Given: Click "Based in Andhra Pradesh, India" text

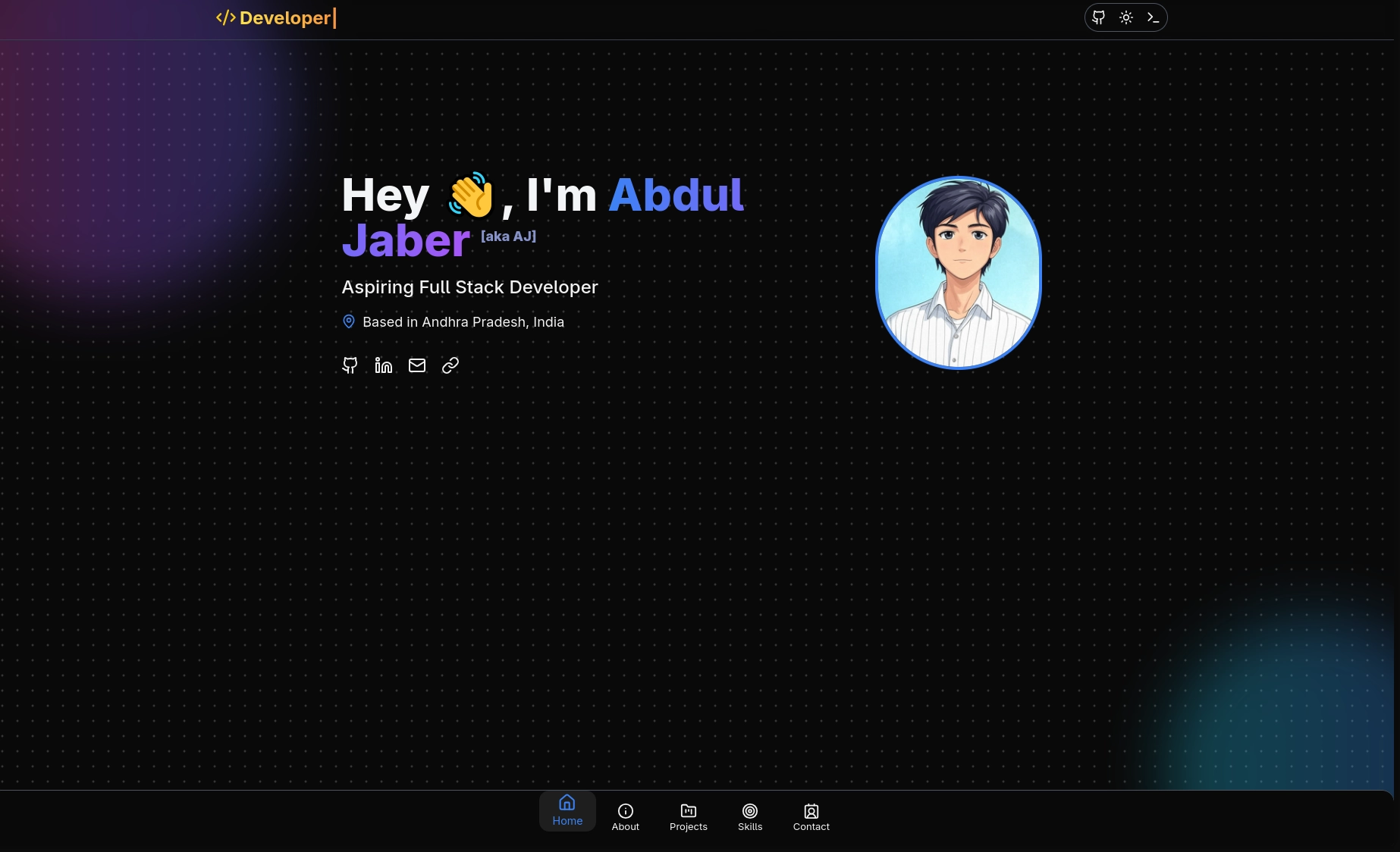Looking at the screenshot, I should click(x=463, y=322).
